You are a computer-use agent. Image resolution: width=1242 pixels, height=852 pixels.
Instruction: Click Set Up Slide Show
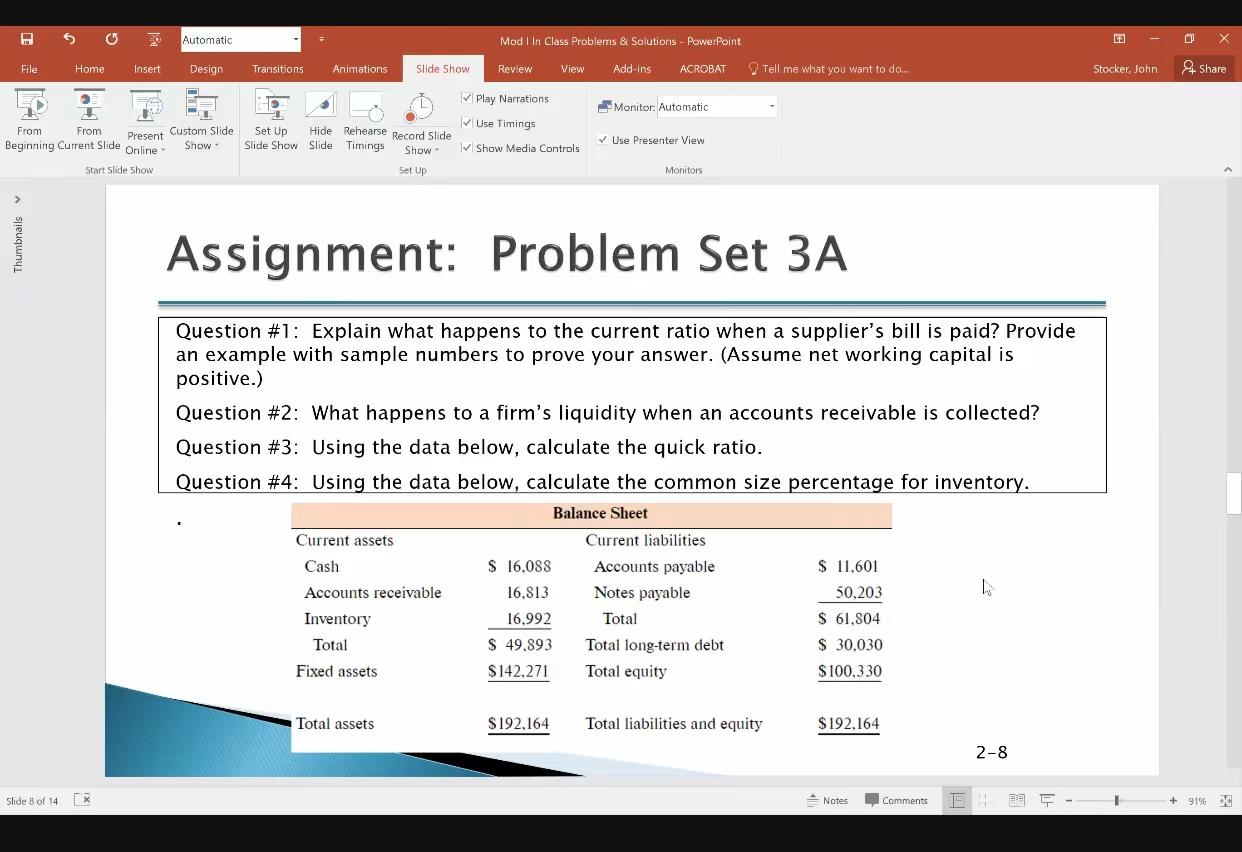point(270,120)
